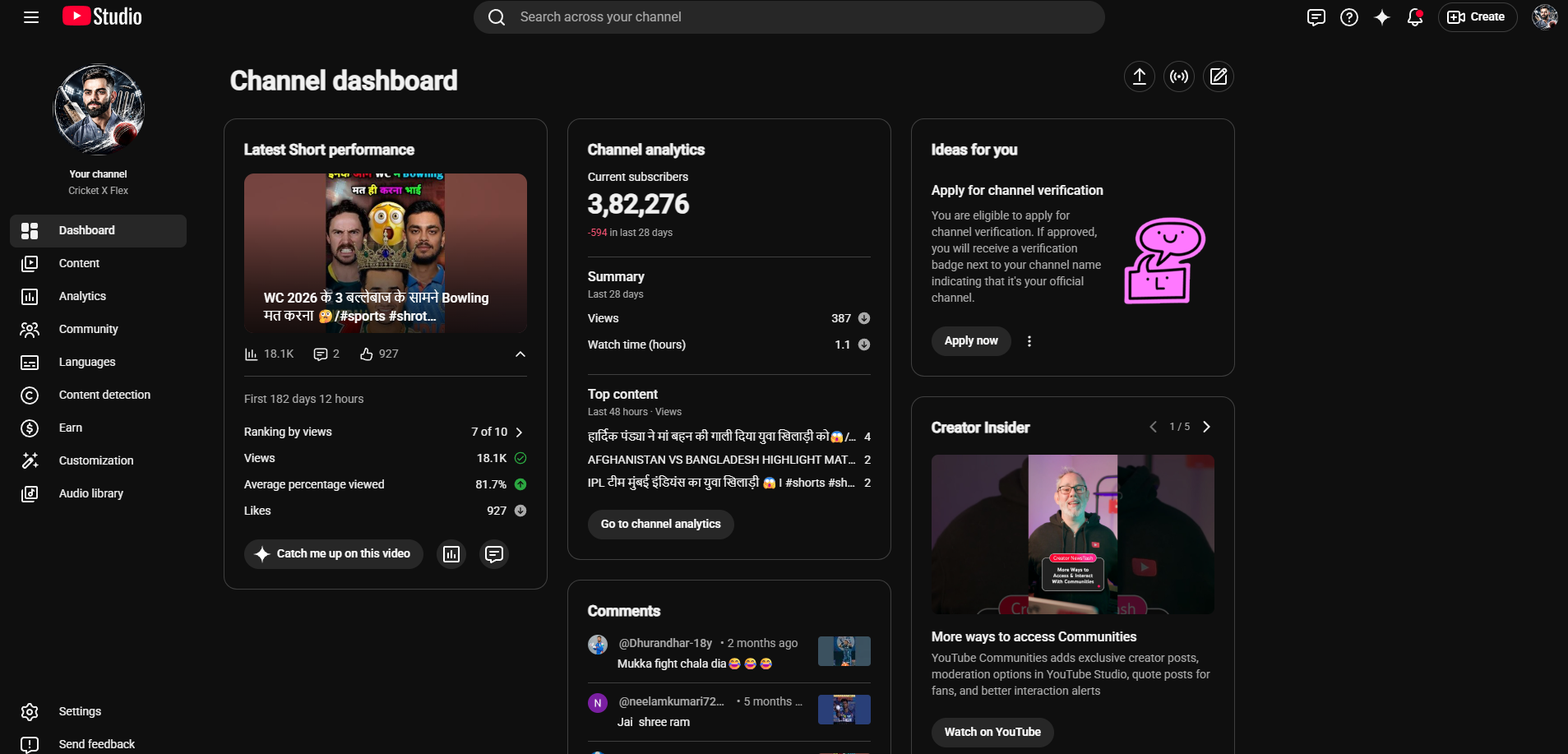Open video thumbnail beside Dhurandhar-18y comment

pyautogui.click(x=844, y=651)
